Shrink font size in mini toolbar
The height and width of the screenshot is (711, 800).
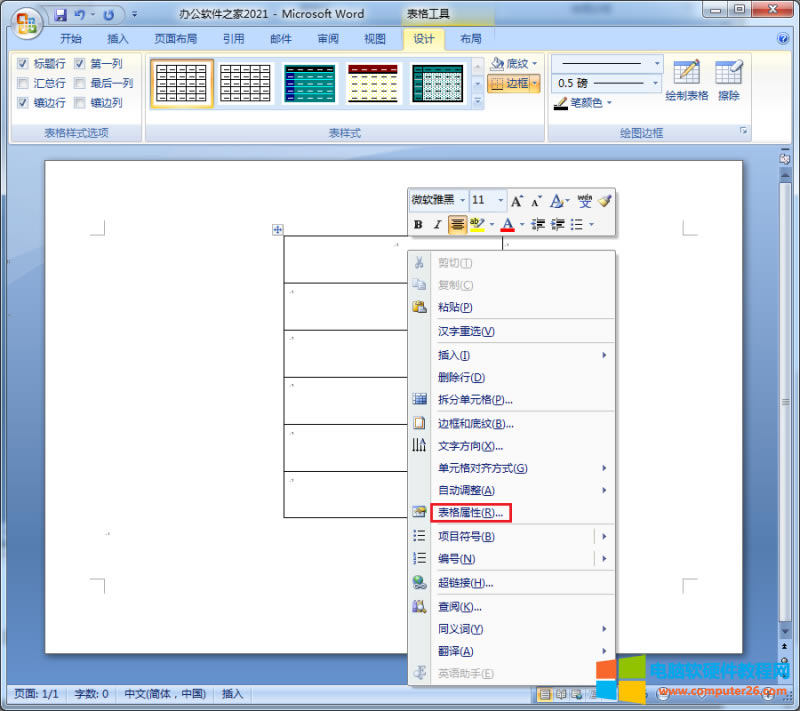click(536, 201)
